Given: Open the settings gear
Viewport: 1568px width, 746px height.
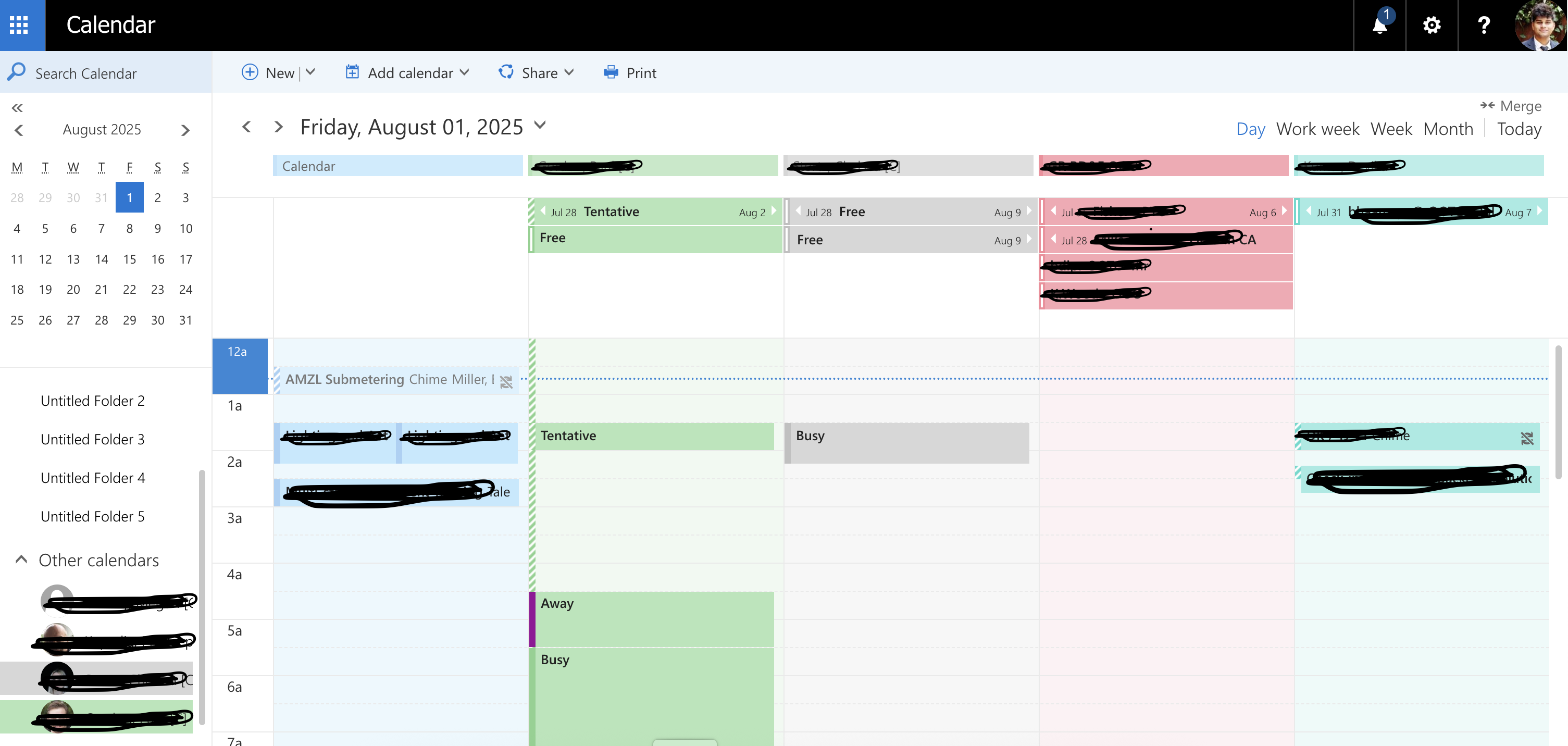Looking at the screenshot, I should pyautogui.click(x=1431, y=25).
